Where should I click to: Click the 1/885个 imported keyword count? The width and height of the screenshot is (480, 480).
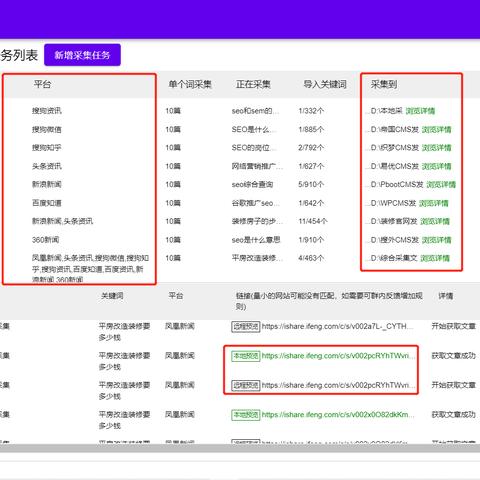point(311,129)
